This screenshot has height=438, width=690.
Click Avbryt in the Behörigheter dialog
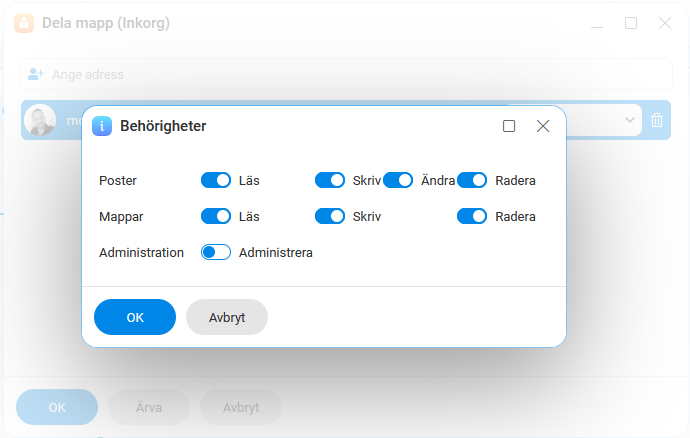pyautogui.click(x=227, y=317)
